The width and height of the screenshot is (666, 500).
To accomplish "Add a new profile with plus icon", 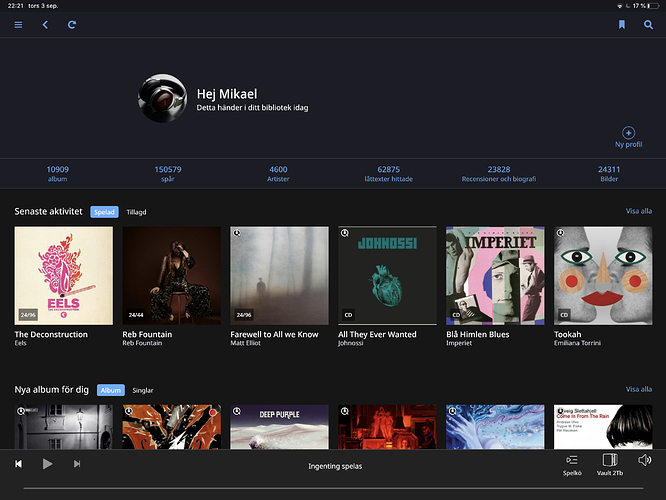I will (x=628, y=133).
